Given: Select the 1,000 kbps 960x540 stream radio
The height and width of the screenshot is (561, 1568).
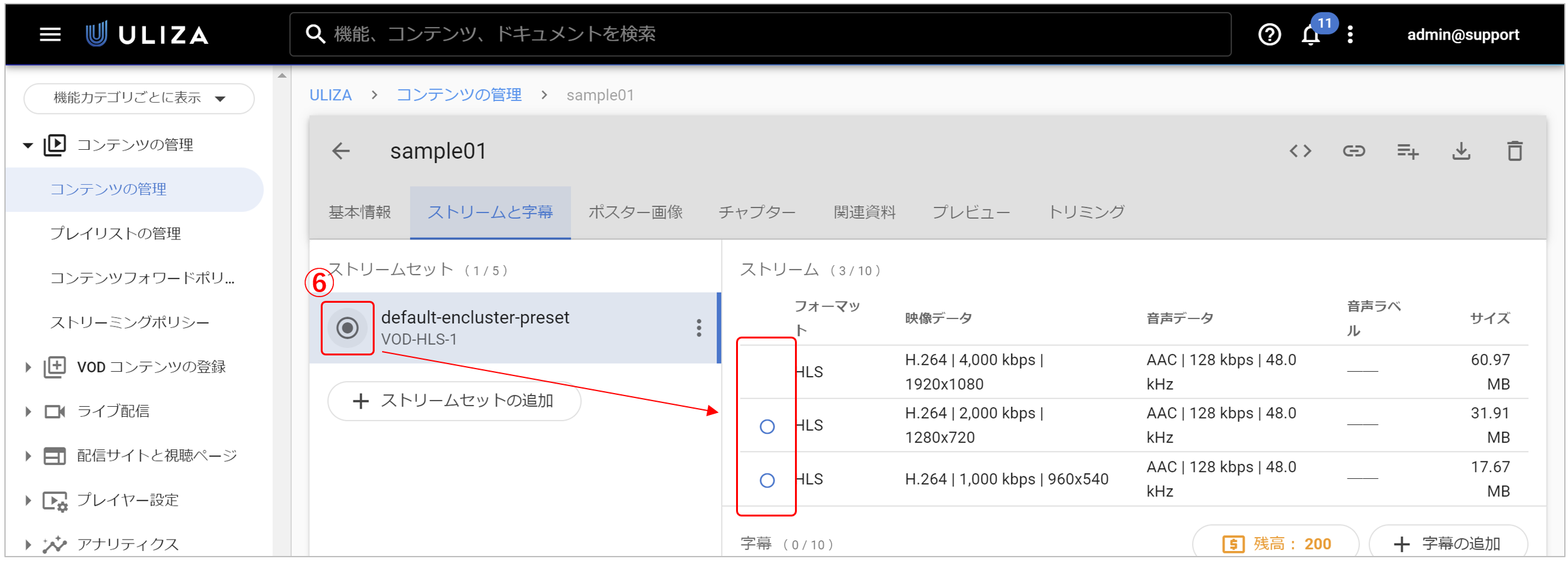Looking at the screenshot, I should point(767,481).
